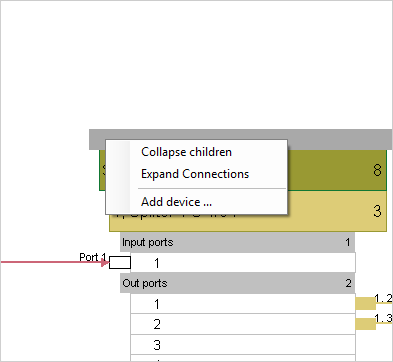Click the 1.2 output connection stub
This screenshot has width=393, height=362.
tap(366, 304)
